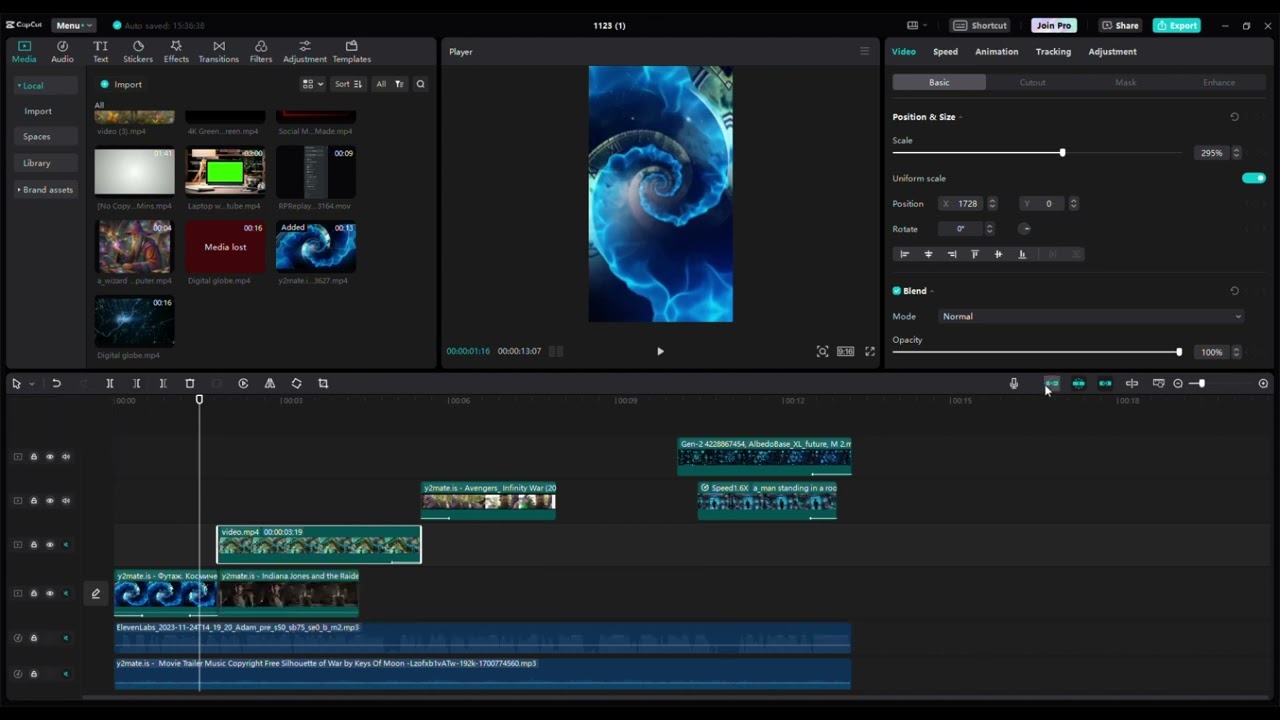
Task: Toggle the main track magnet icon
Action: pos(1052,383)
